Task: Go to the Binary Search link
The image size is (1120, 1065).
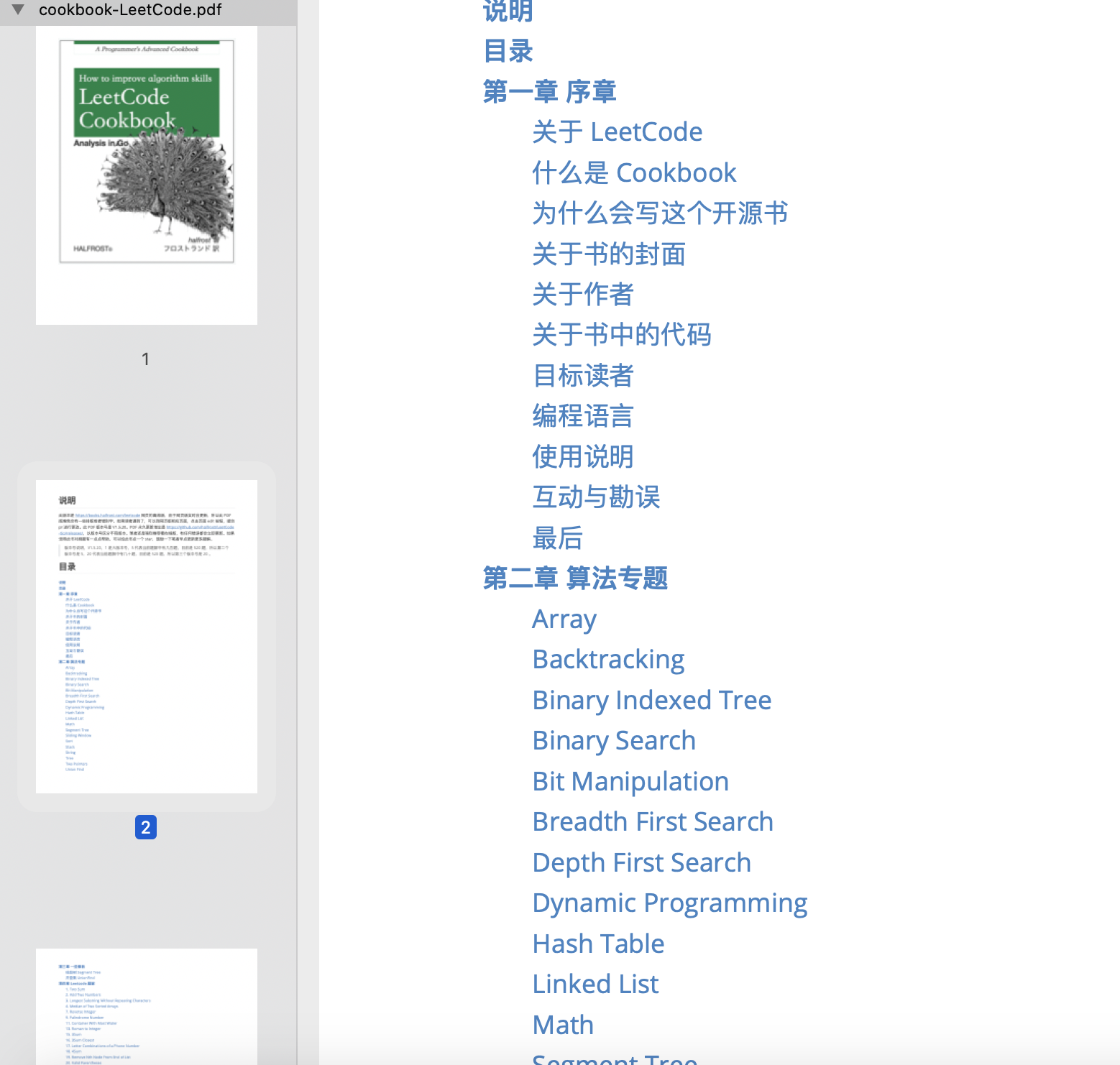Action: click(615, 741)
